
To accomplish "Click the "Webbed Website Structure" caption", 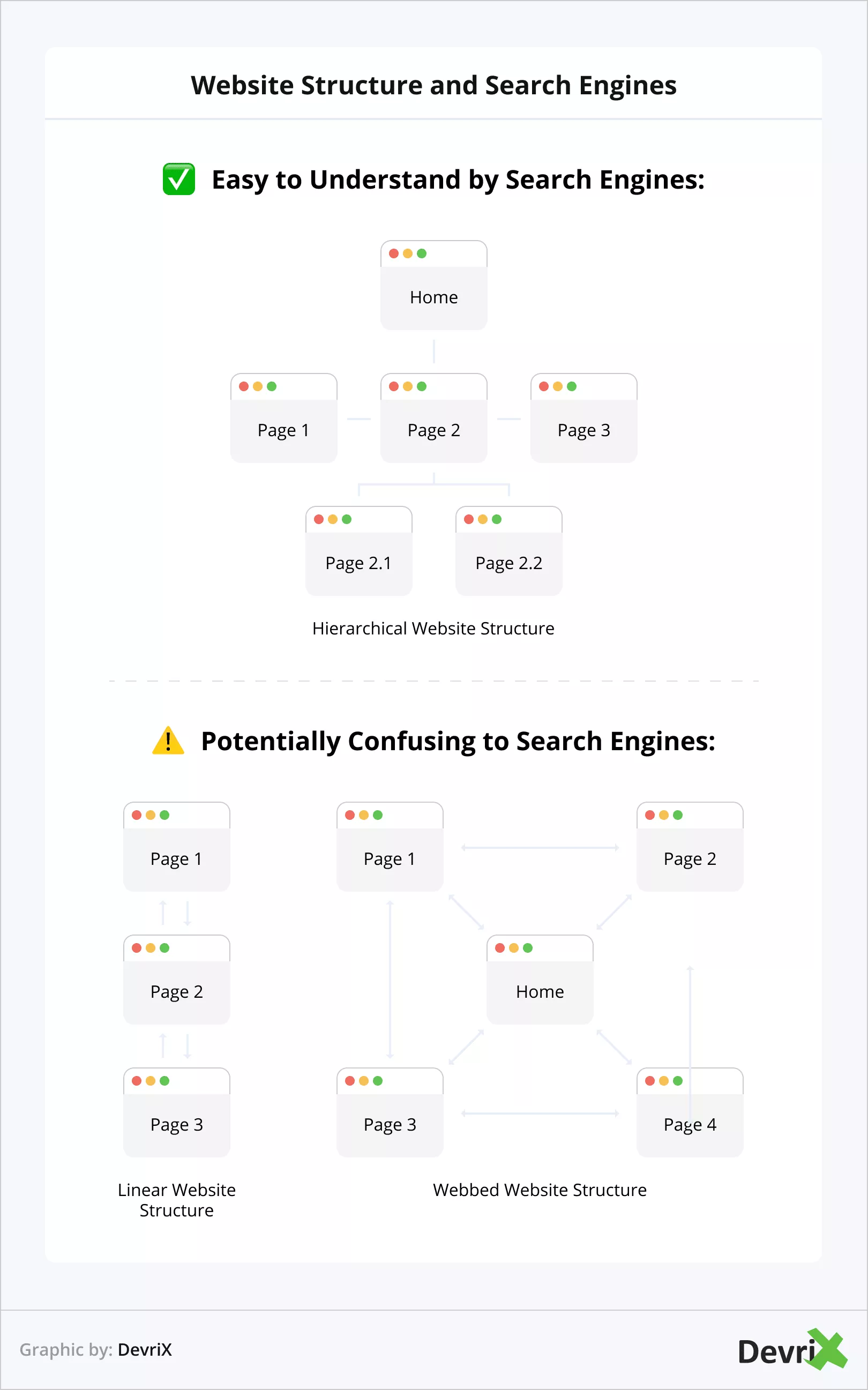I will (x=539, y=1190).
